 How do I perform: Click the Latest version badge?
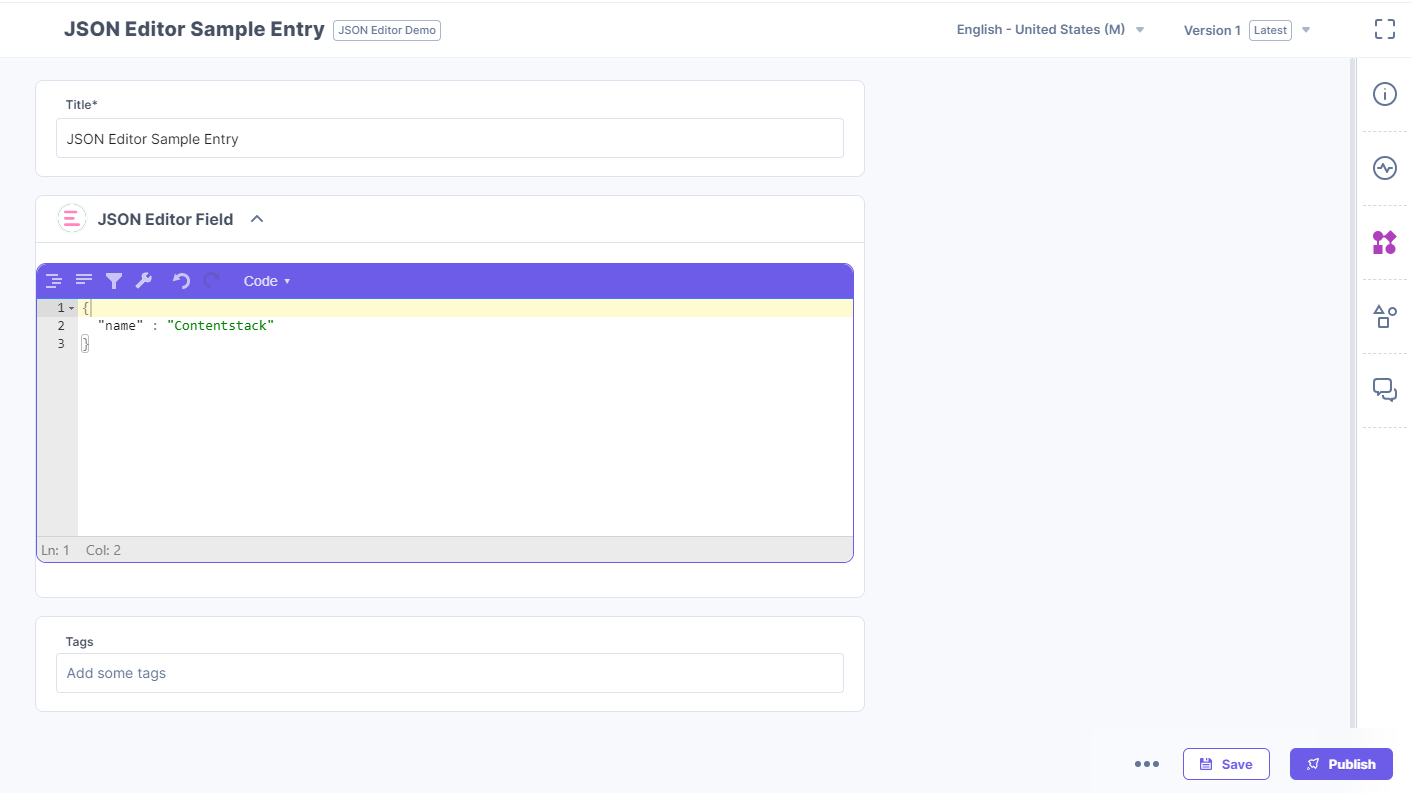[1270, 30]
